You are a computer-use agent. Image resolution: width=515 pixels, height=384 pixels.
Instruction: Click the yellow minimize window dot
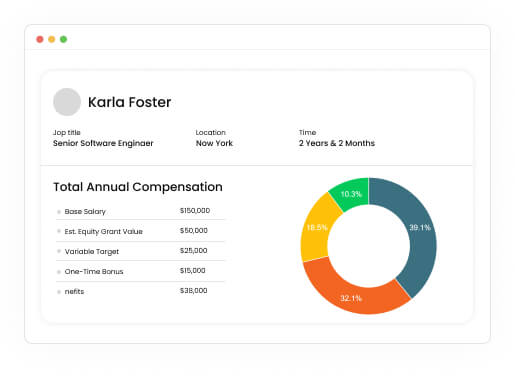[x=52, y=39]
